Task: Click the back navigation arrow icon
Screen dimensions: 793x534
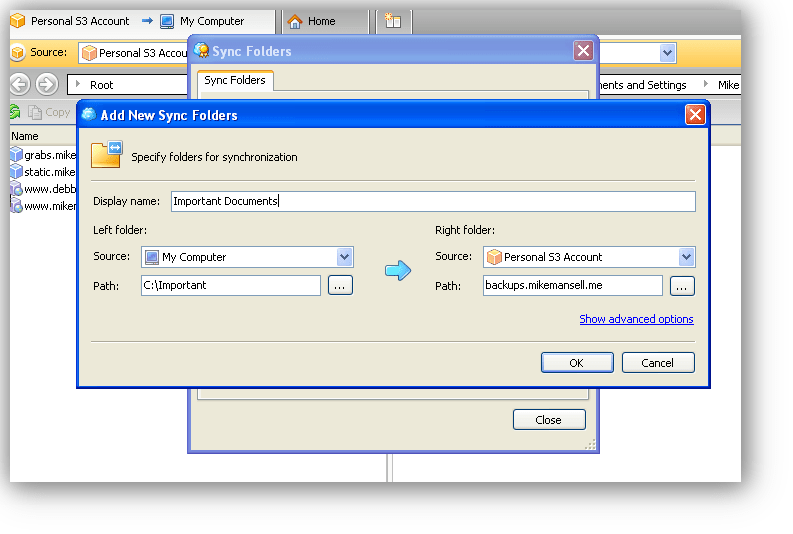Action: [x=20, y=84]
